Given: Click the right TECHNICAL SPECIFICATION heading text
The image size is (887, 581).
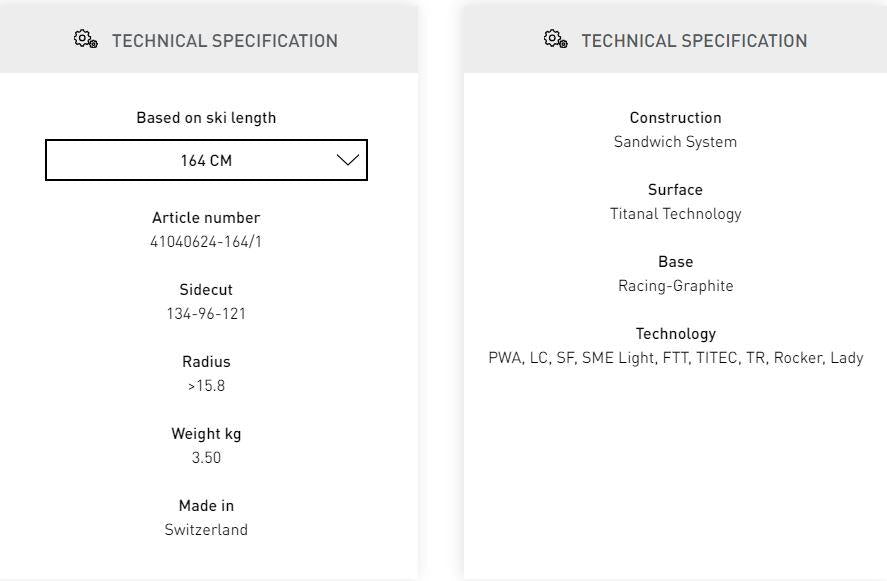Looking at the screenshot, I should [694, 41].
